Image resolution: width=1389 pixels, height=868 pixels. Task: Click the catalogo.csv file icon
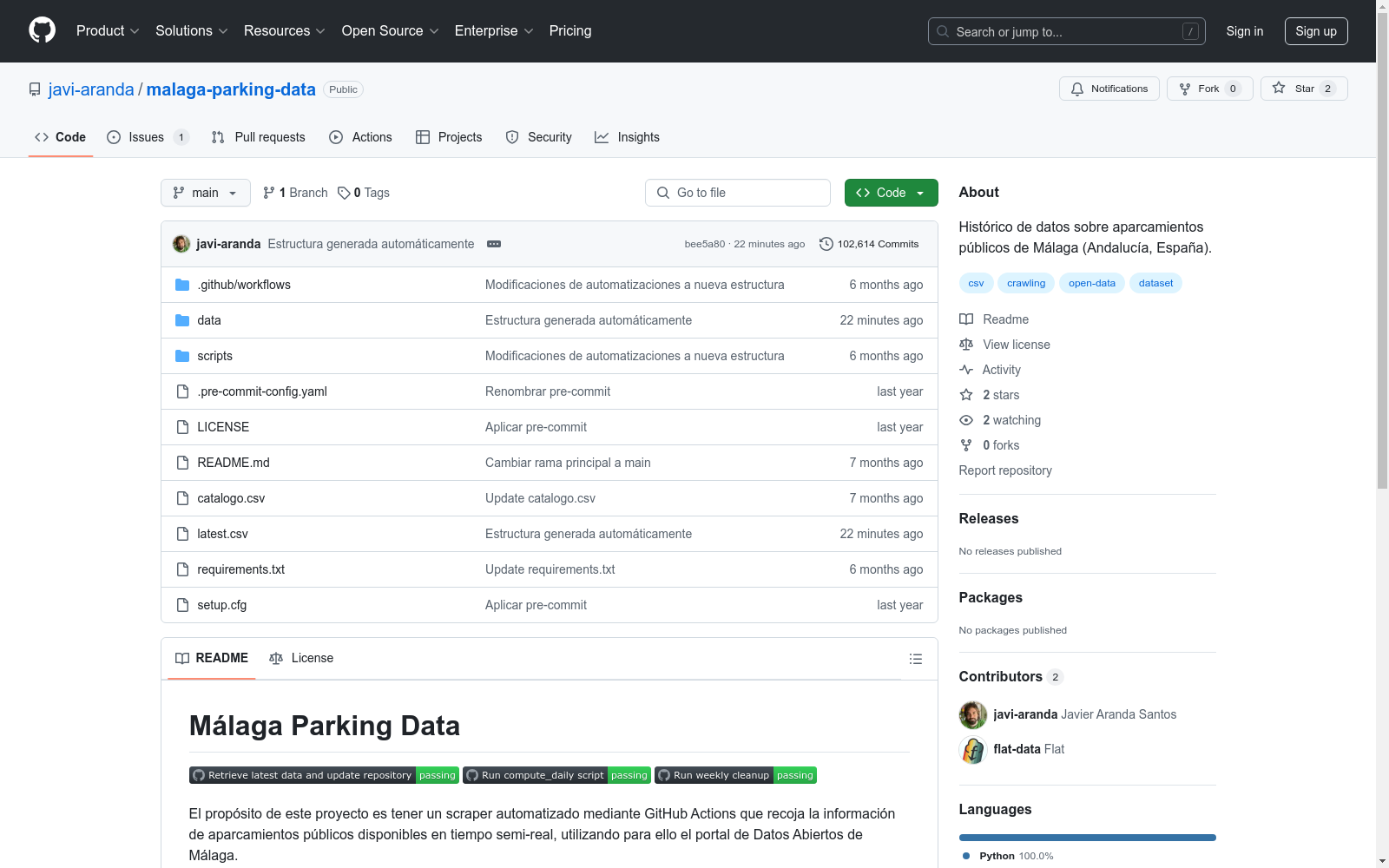click(182, 498)
